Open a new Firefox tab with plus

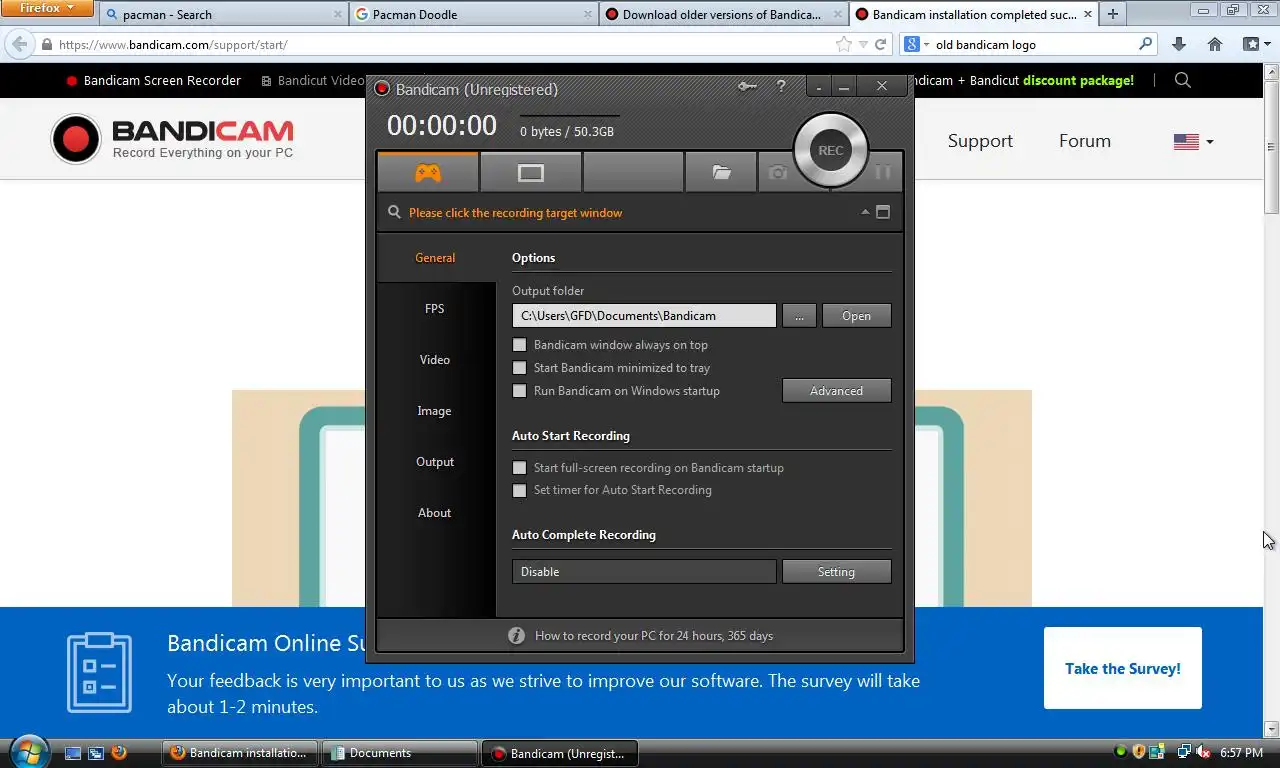coord(1112,14)
